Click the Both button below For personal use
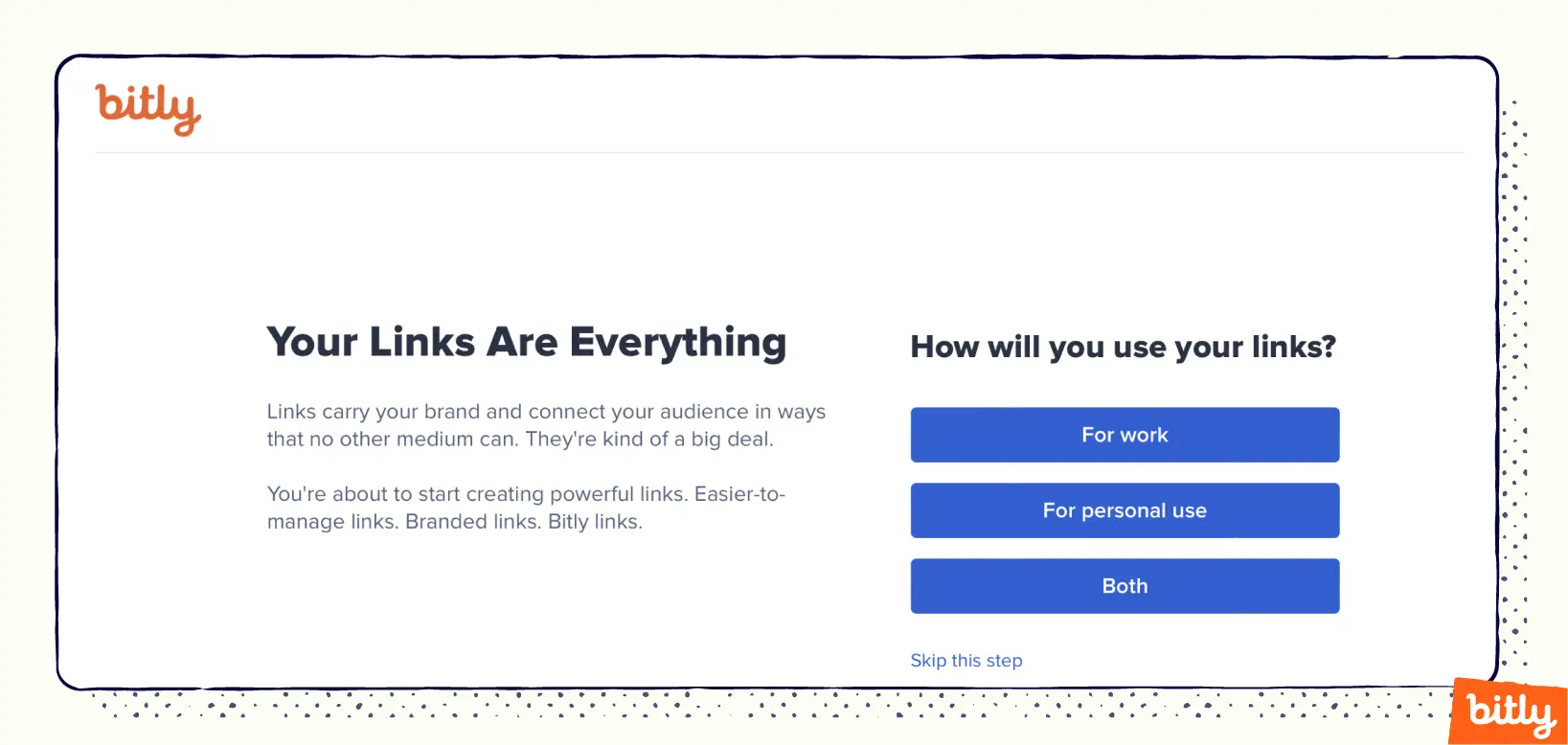Screen dimensions: 1568x745 (1124, 585)
